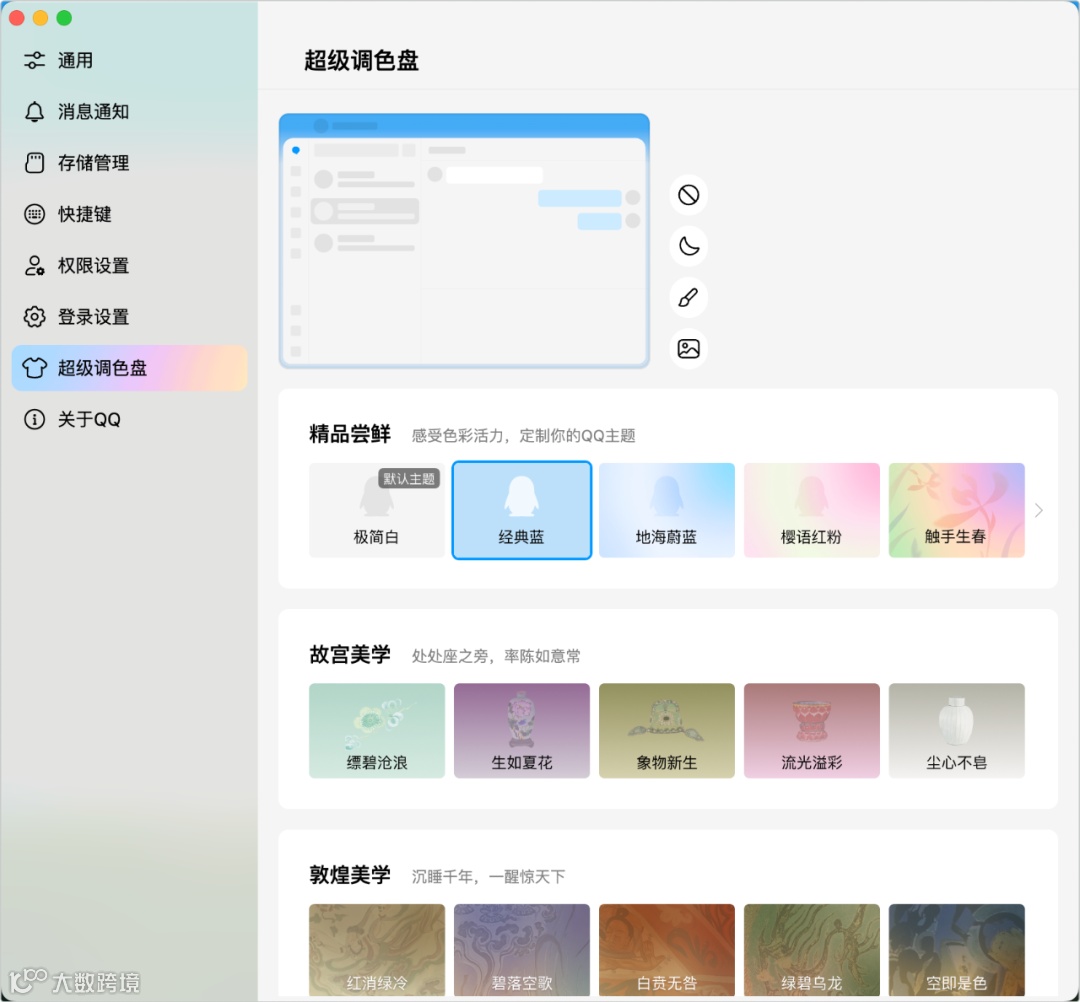This screenshot has width=1080, height=1002.
Task: Maximize the window with the green button
Action: [64, 18]
